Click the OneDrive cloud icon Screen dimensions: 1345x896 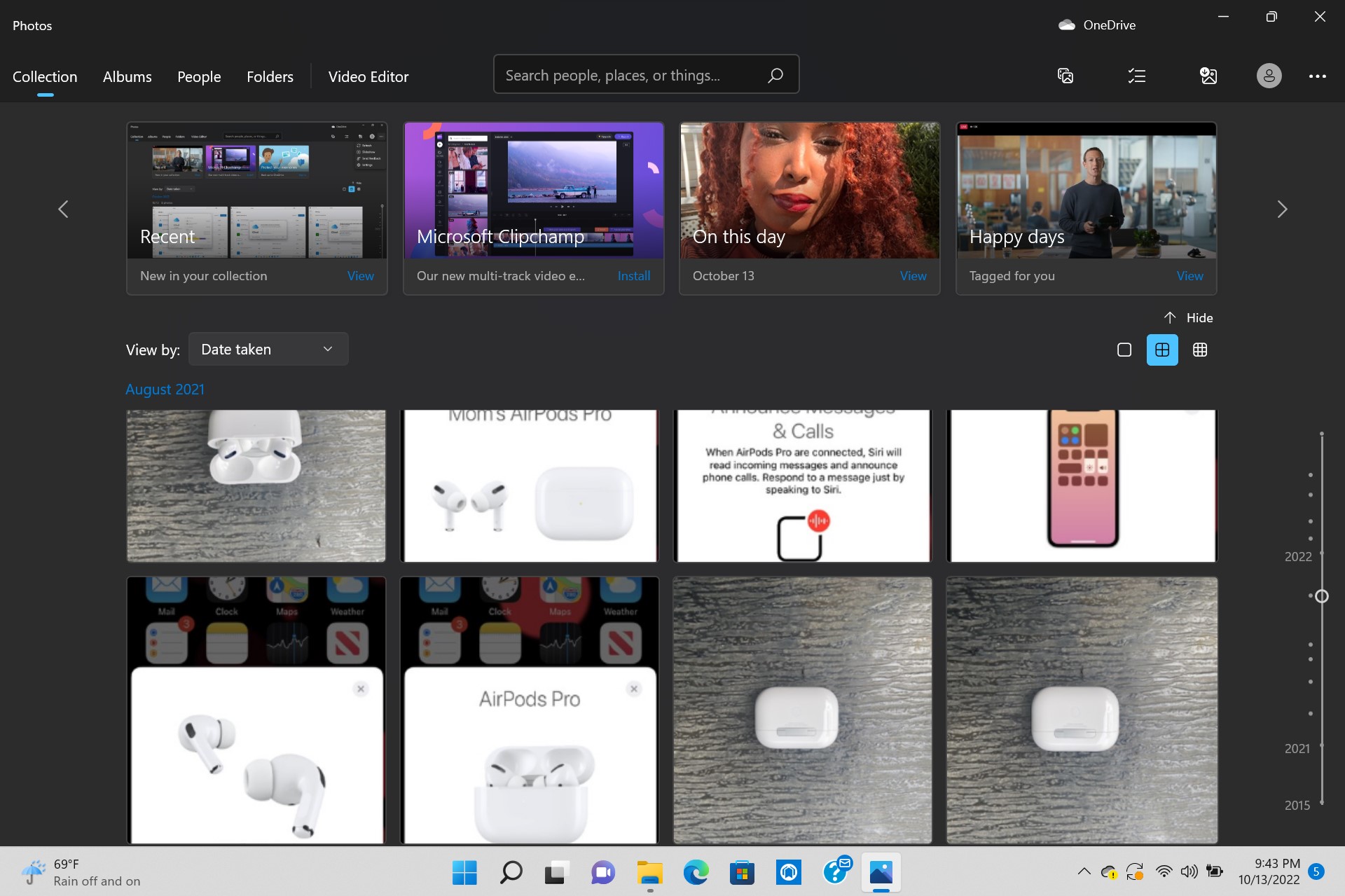click(x=1067, y=25)
